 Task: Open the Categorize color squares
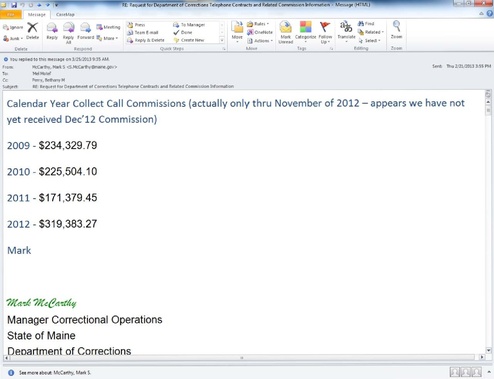[305, 31]
